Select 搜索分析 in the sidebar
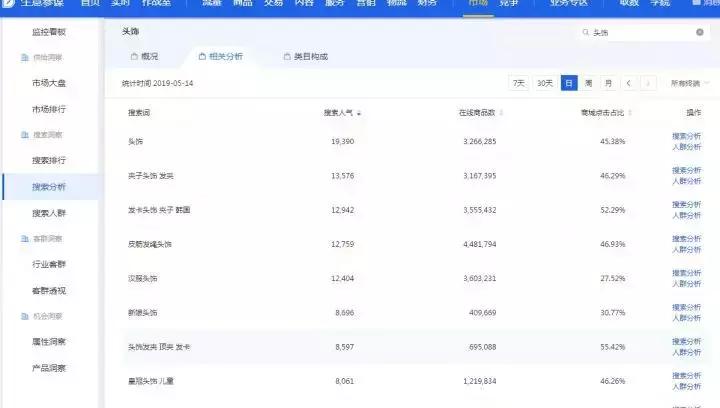Screen dimensions: 720x408 click(x=49, y=187)
